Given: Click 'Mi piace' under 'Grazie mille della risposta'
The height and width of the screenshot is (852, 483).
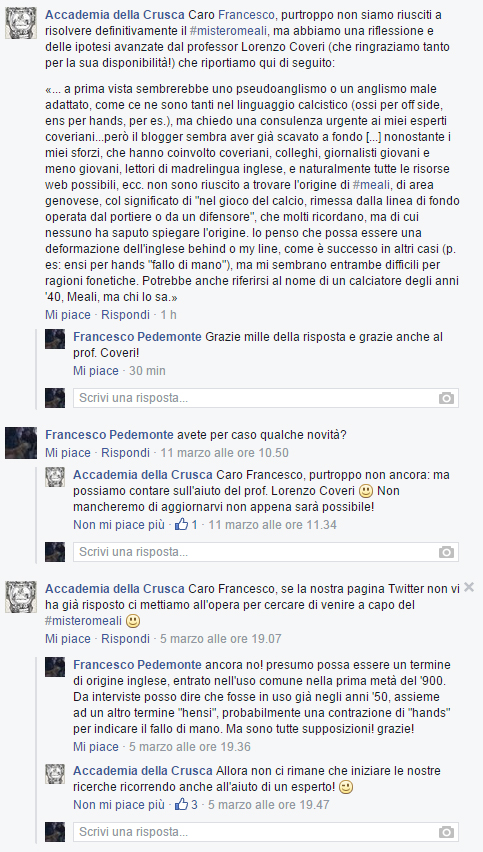Looking at the screenshot, I should click(x=96, y=371).
